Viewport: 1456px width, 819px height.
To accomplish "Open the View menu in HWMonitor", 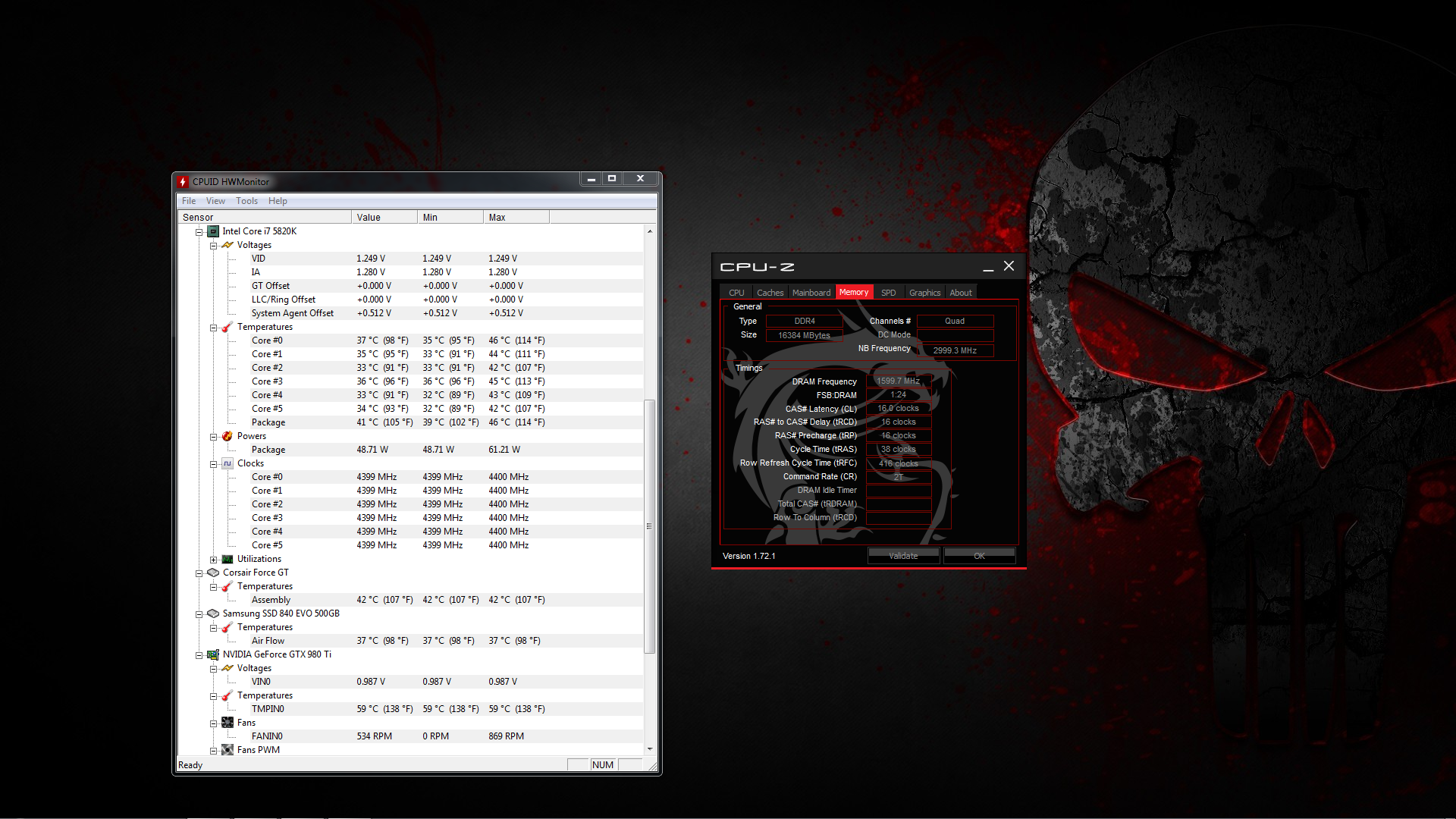I will coord(215,201).
